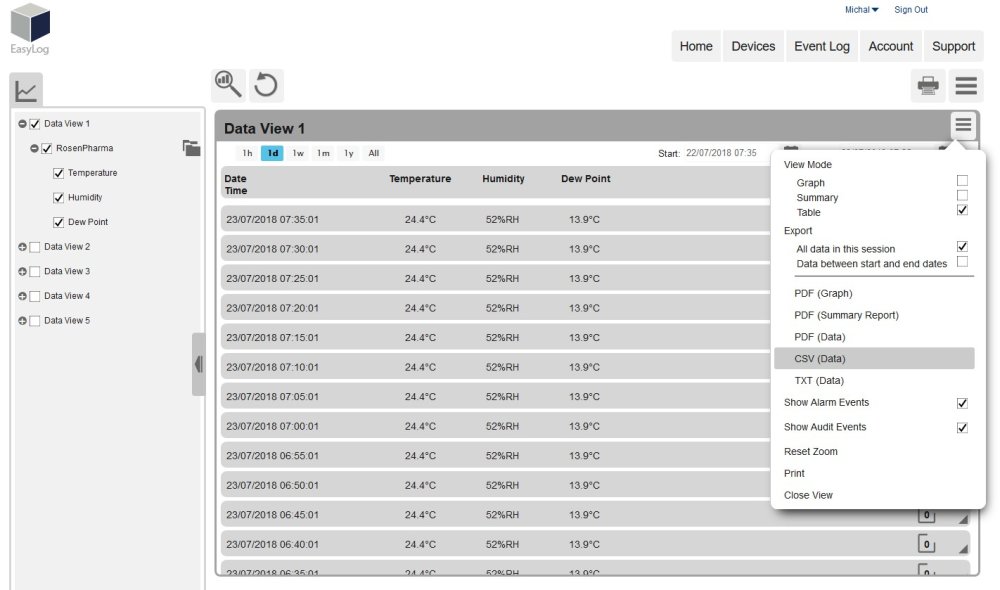Screen dimensions: 1000x590
Task: Enable the Graph view mode checkbox
Action: click(962, 181)
